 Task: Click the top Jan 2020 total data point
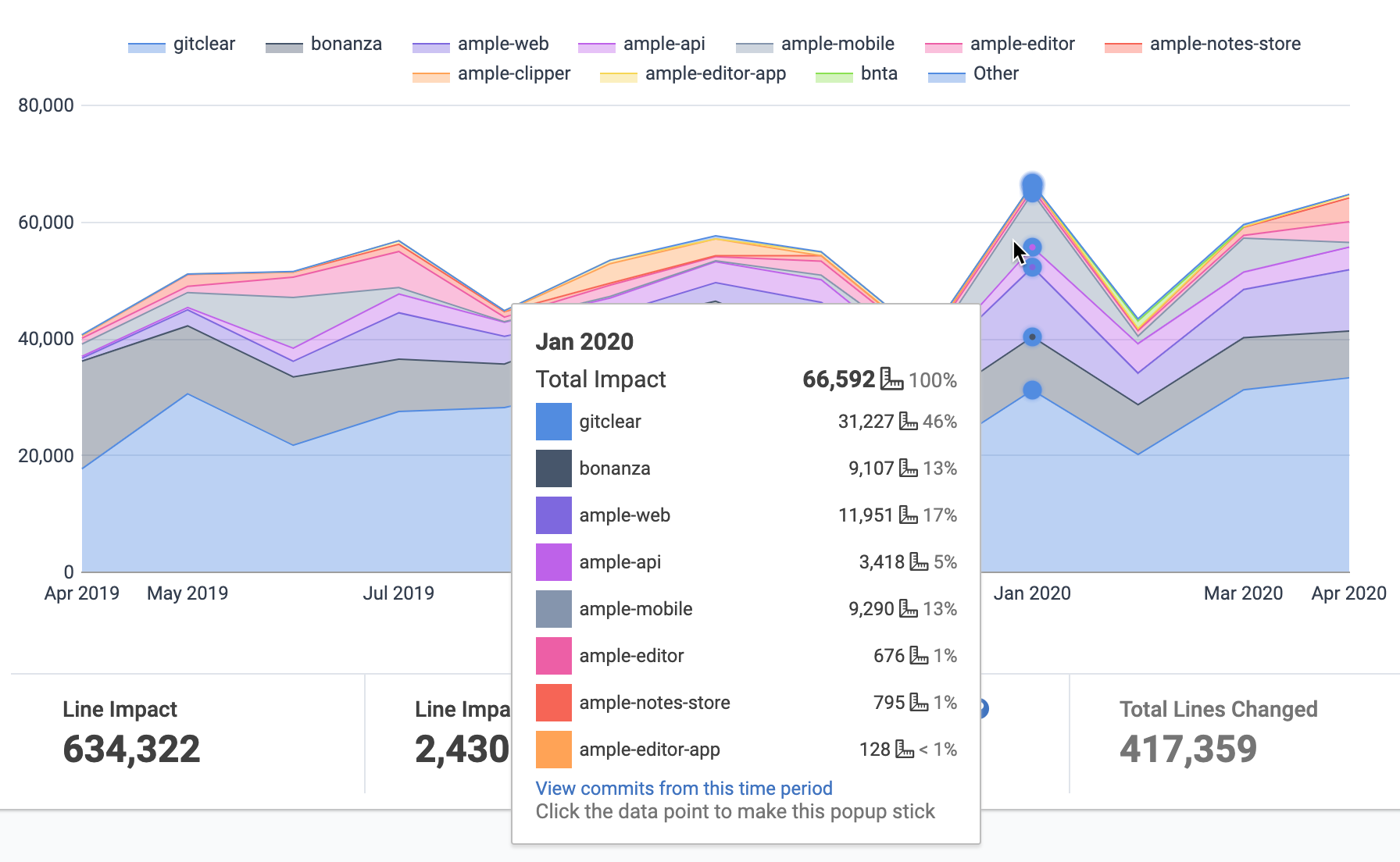(1032, 185)
